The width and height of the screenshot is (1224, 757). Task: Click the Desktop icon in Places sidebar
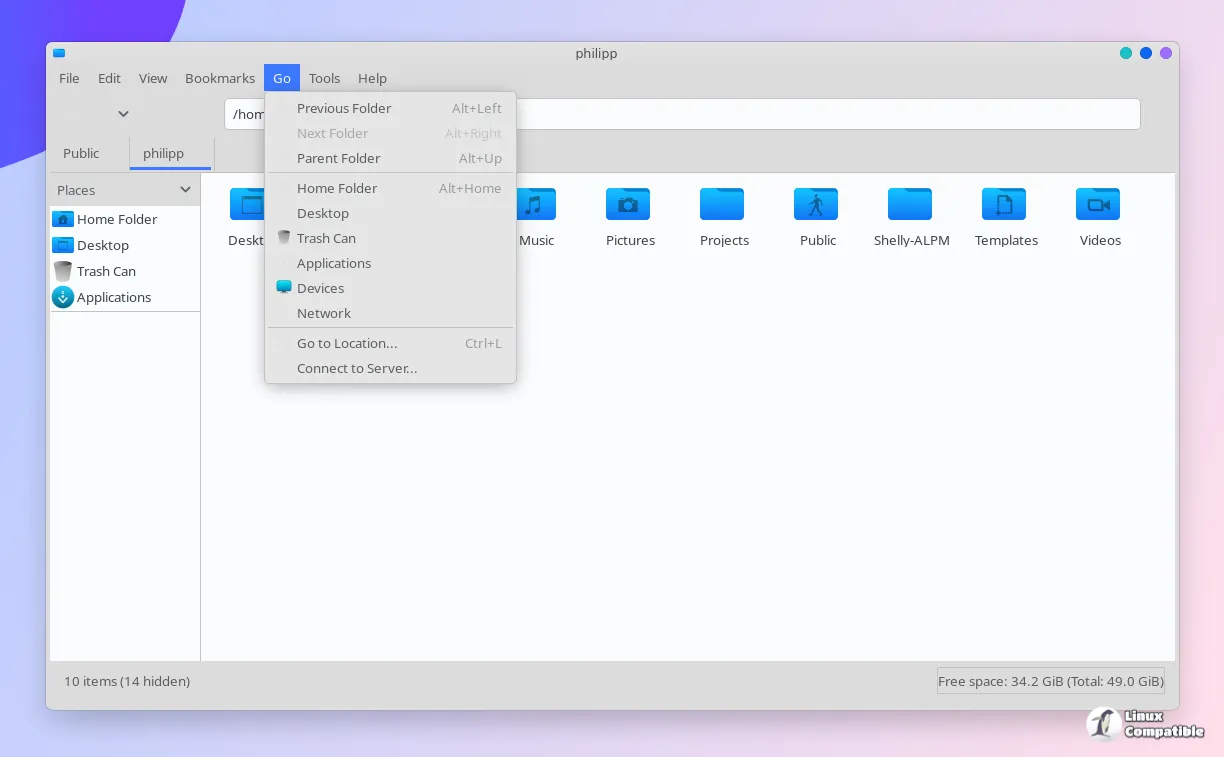pos(63,245)
